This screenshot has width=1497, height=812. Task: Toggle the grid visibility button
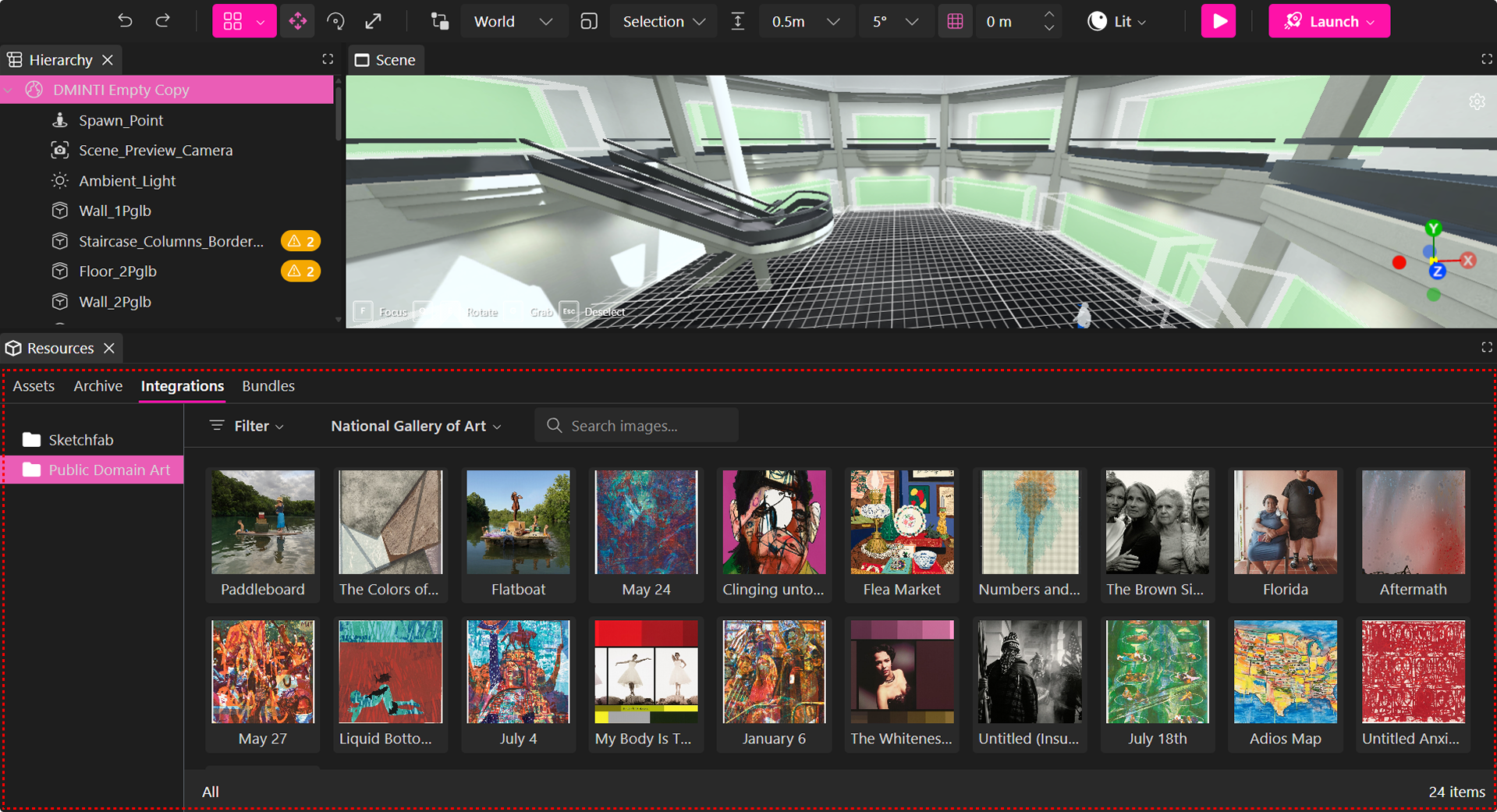(x=955, y=21)
